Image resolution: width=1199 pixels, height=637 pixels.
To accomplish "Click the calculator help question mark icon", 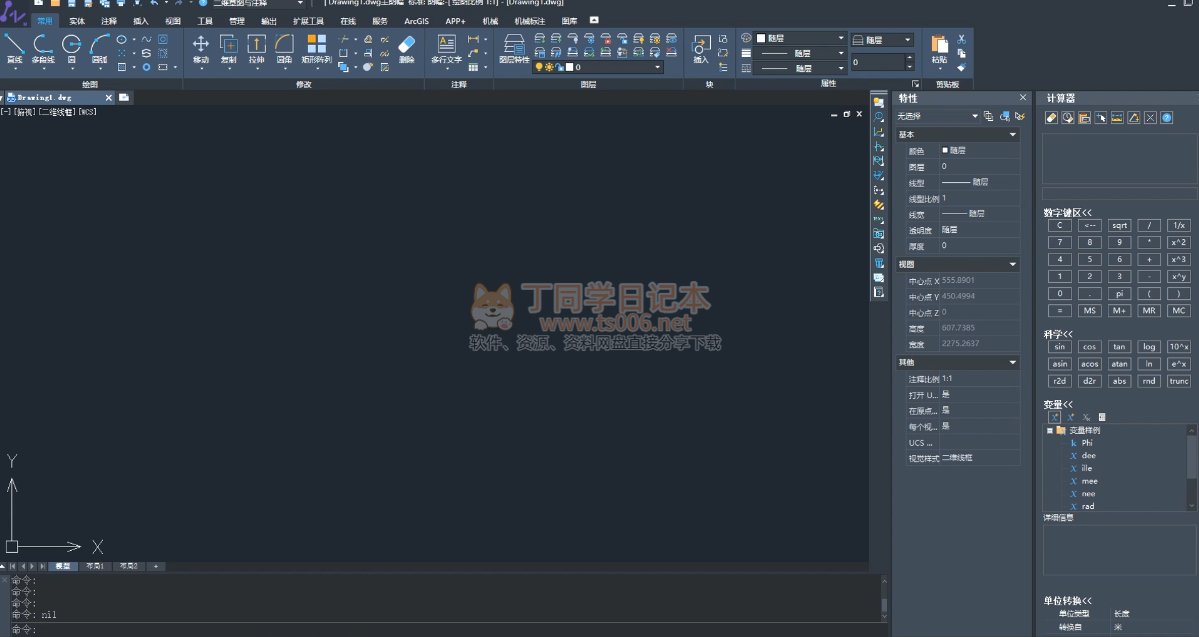I will 1167,118.
